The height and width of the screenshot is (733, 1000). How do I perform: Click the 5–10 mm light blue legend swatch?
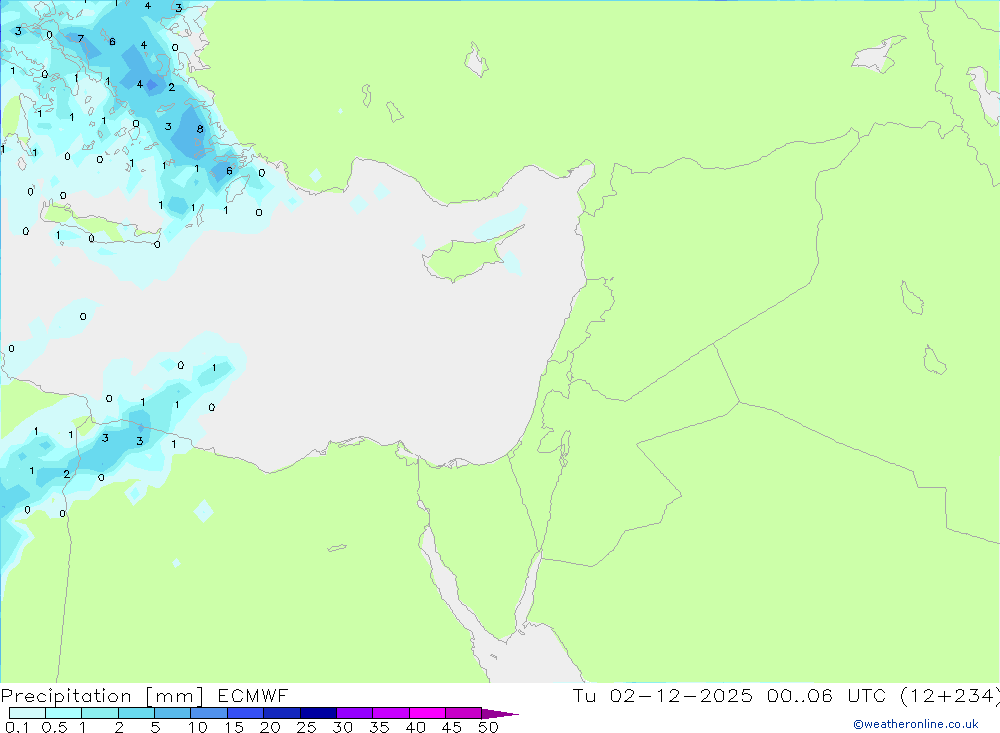pyautogui.click(x=173, y=713)
